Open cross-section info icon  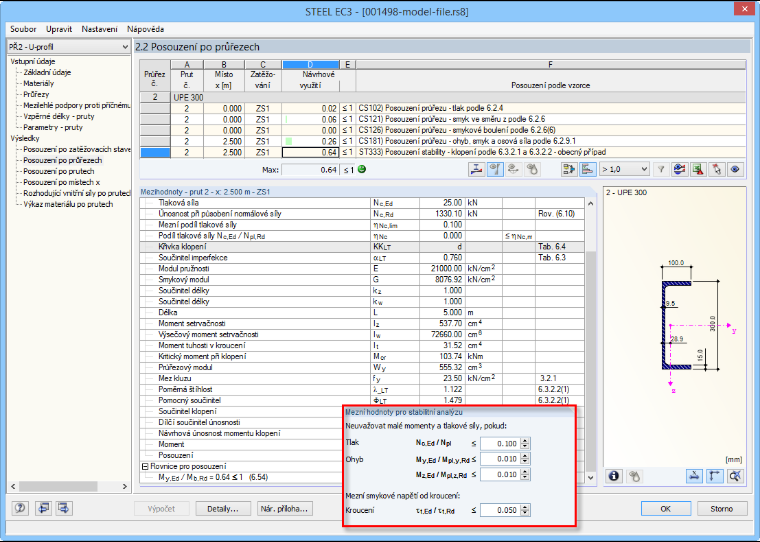[x=614, y=476]
